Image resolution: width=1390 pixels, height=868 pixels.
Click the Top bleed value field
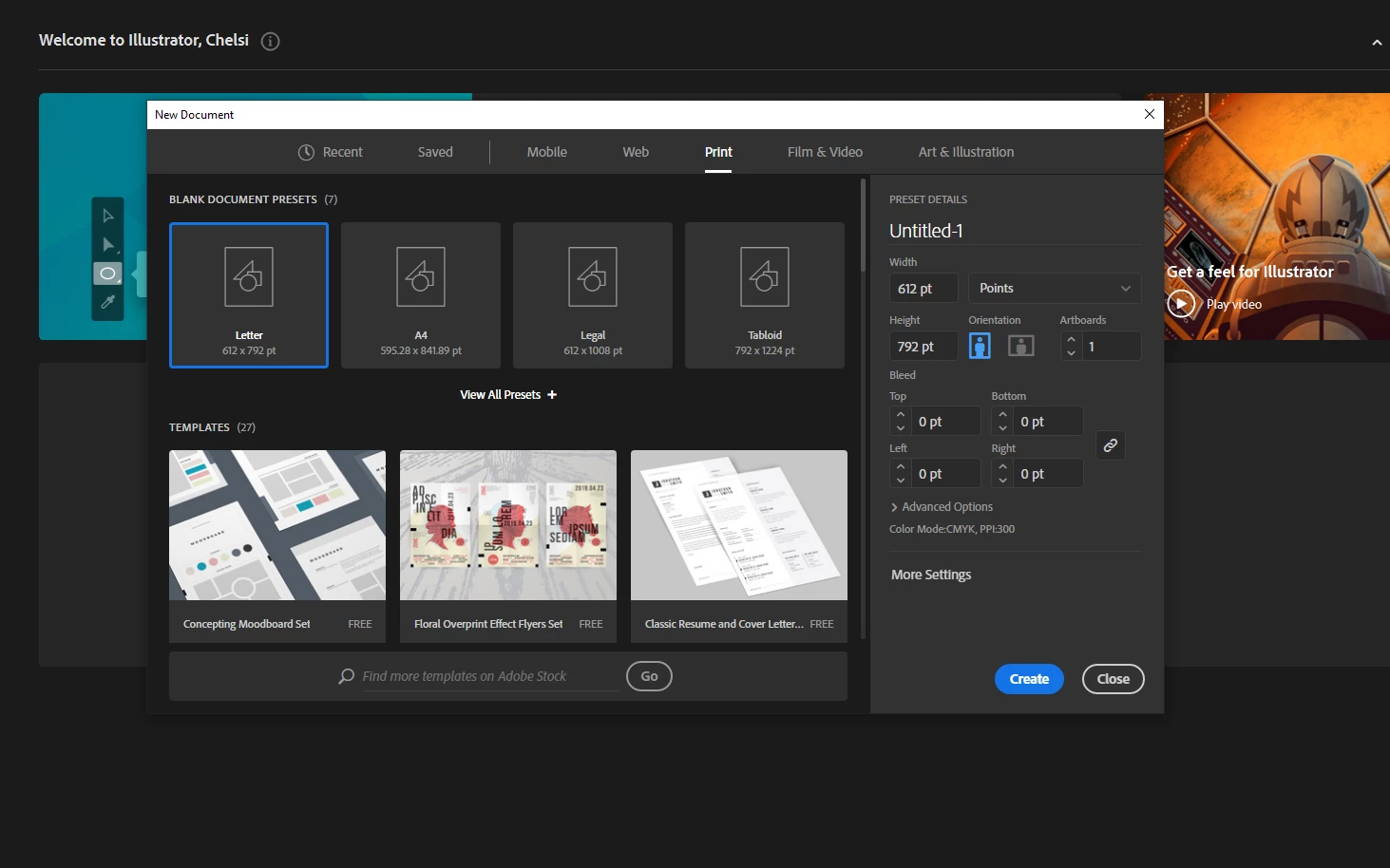point(946,421)
